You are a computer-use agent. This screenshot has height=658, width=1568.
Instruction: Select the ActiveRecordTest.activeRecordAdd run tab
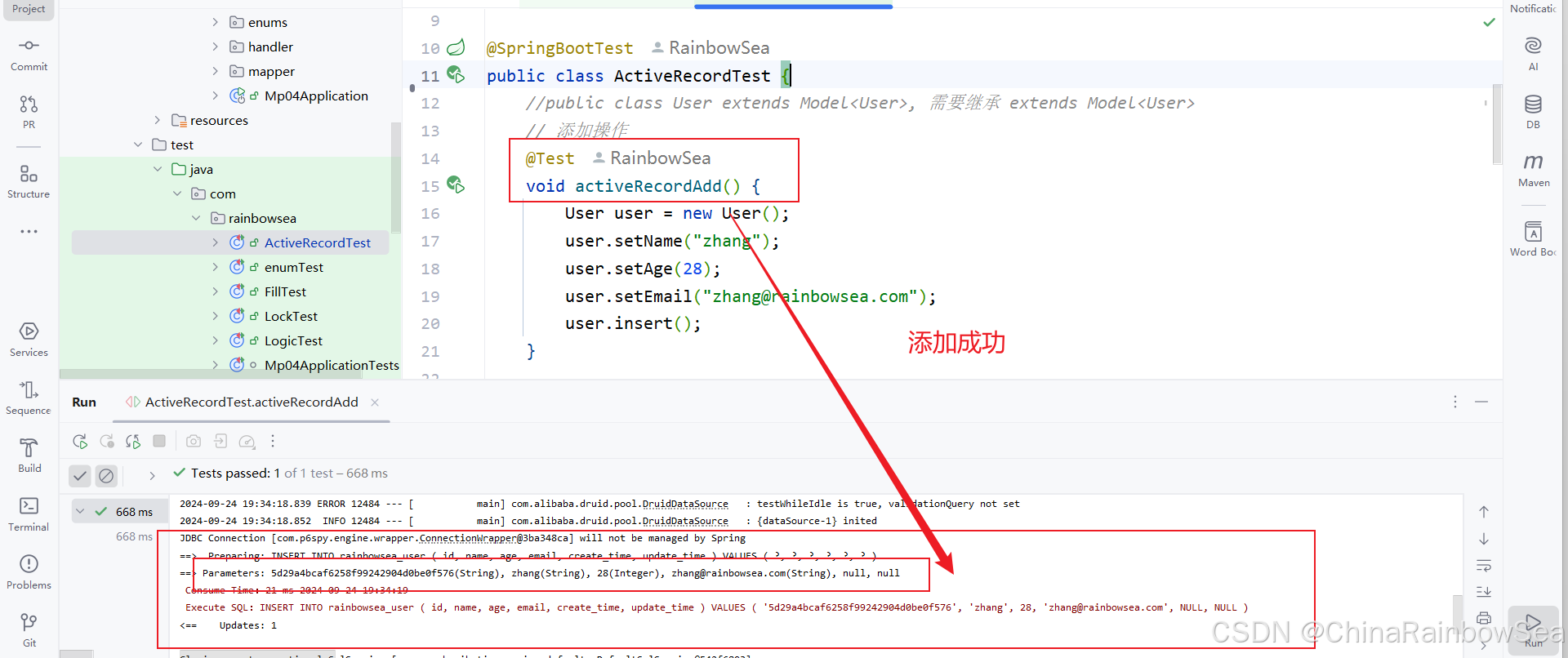pyautogui.click(x=252, y=402)
